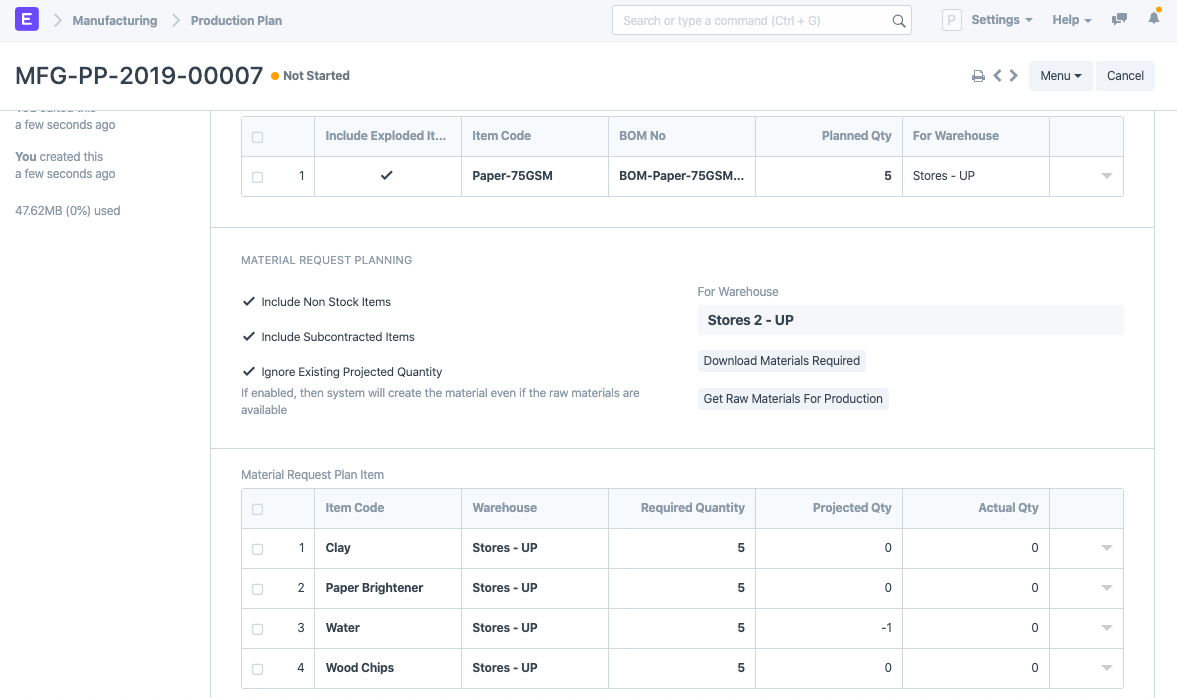The height and width of the screenshot is (698, 1177).
Task: Go to next document arrow
Action: coord(1014,76)
